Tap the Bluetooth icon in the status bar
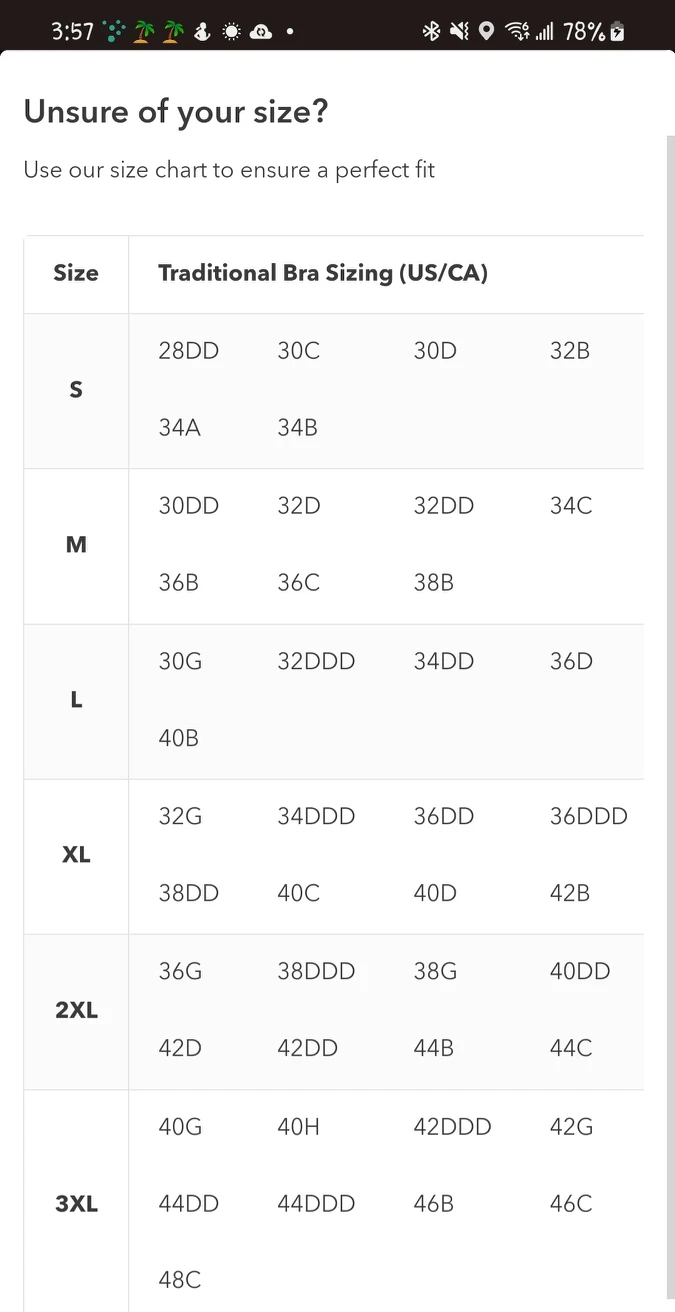The height and width of the screenshot is (1312, 675). 431,31
